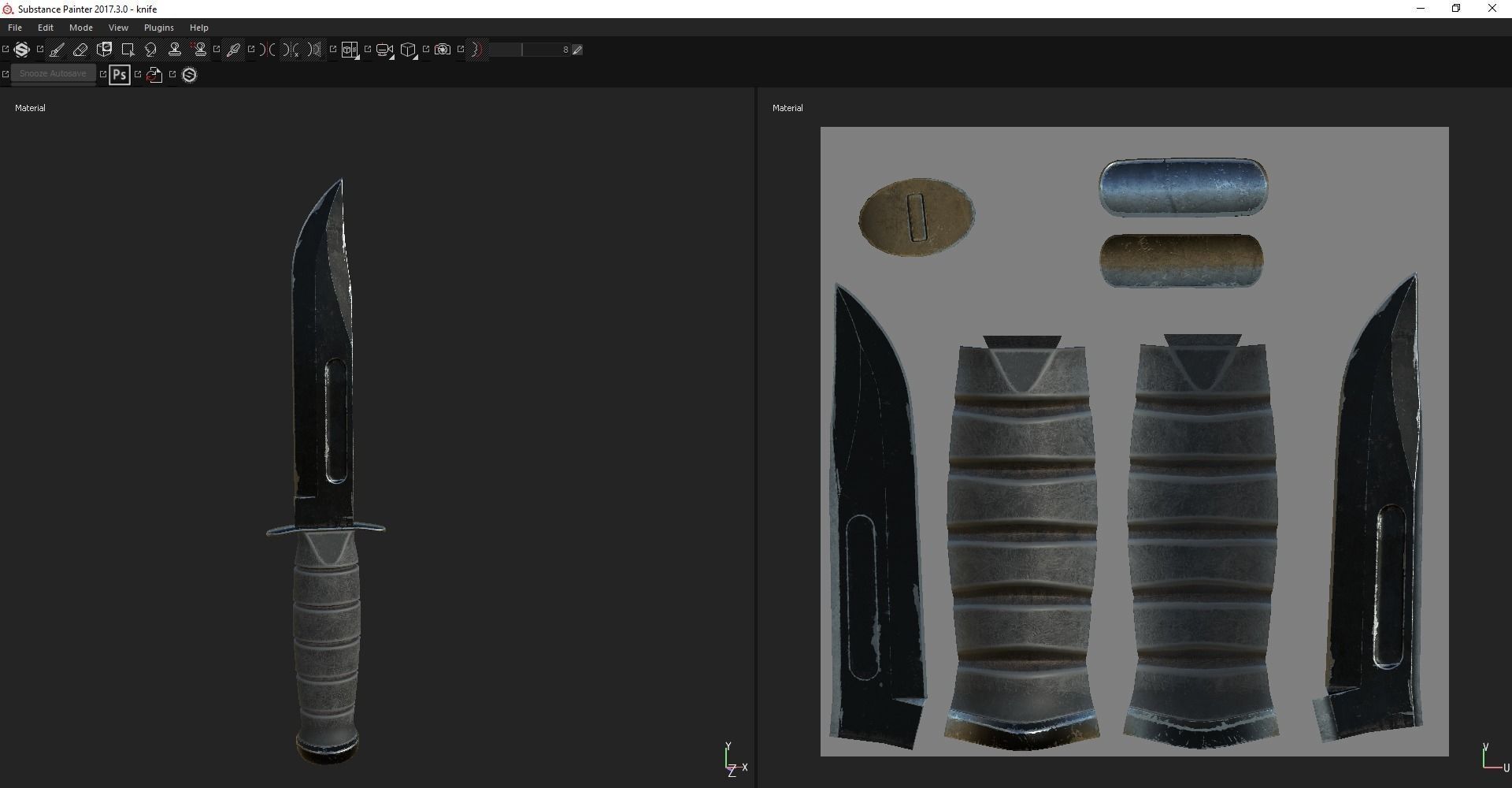This screenshot has height=788, width=1512.
Task: Click the undock icon before the camera dropdown
Action: [368, 50]
